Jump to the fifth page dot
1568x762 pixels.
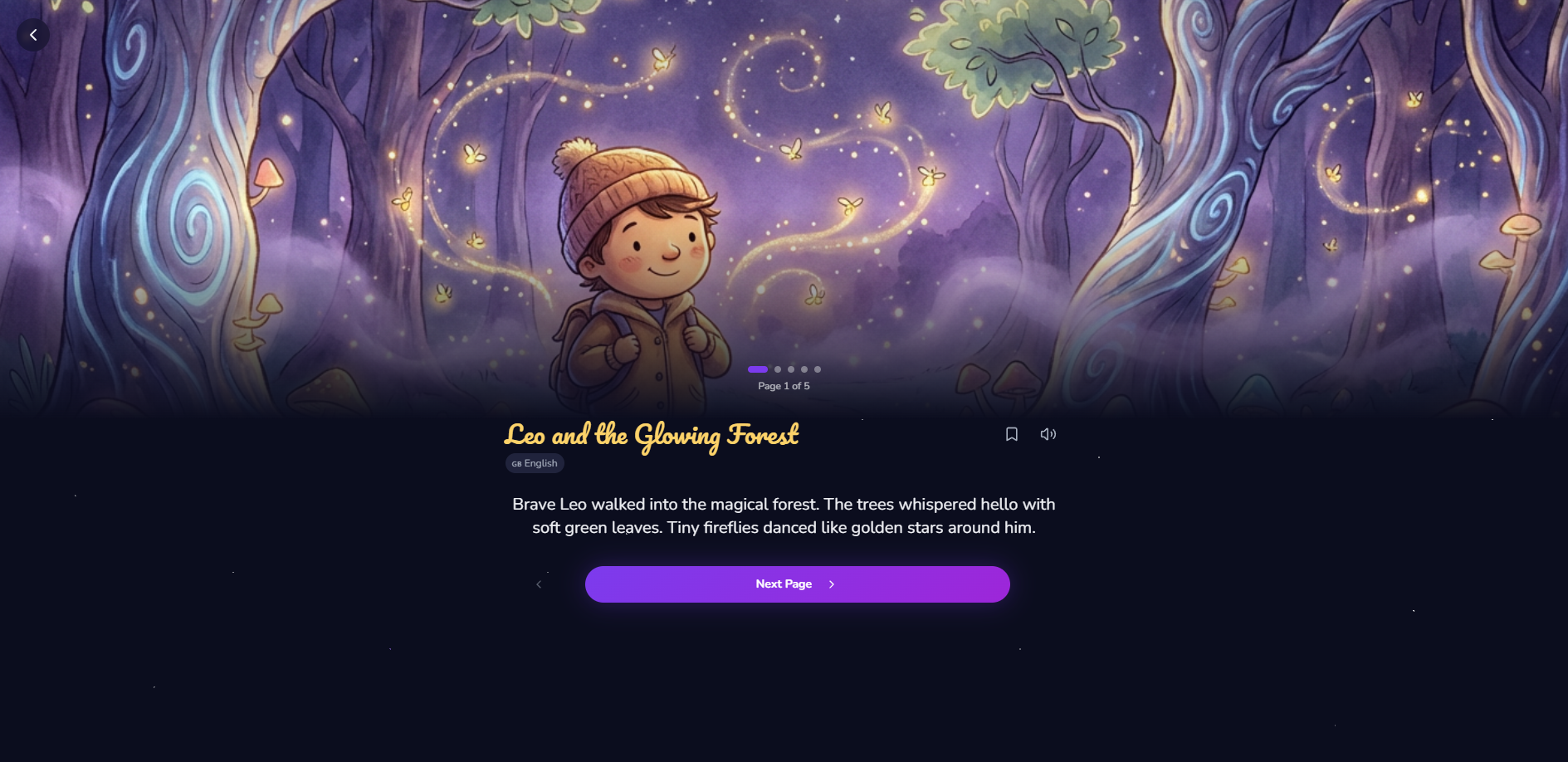[x=818, y=369]
